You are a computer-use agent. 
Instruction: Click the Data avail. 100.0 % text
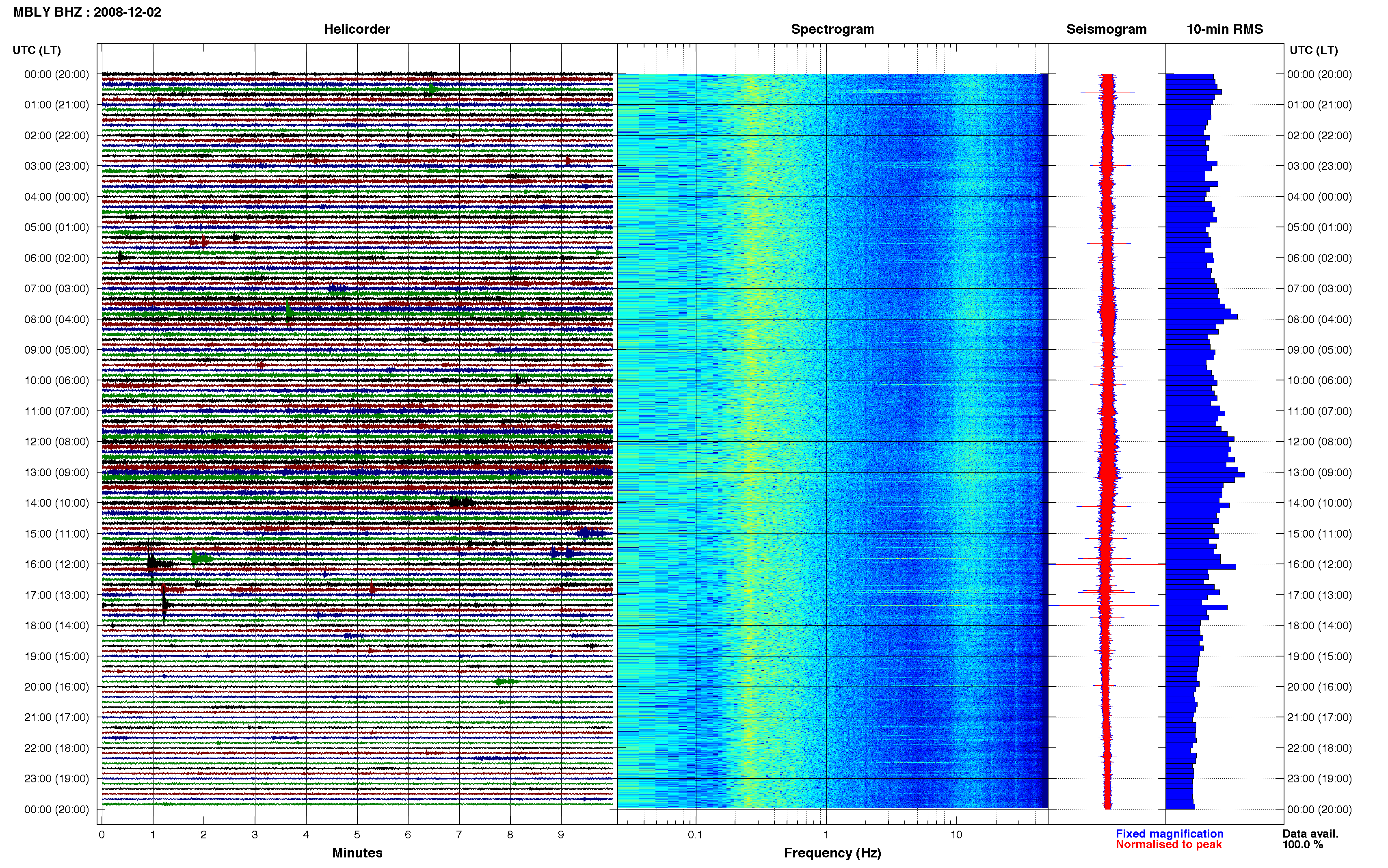pyautogui.click(x=1310, y=839)
